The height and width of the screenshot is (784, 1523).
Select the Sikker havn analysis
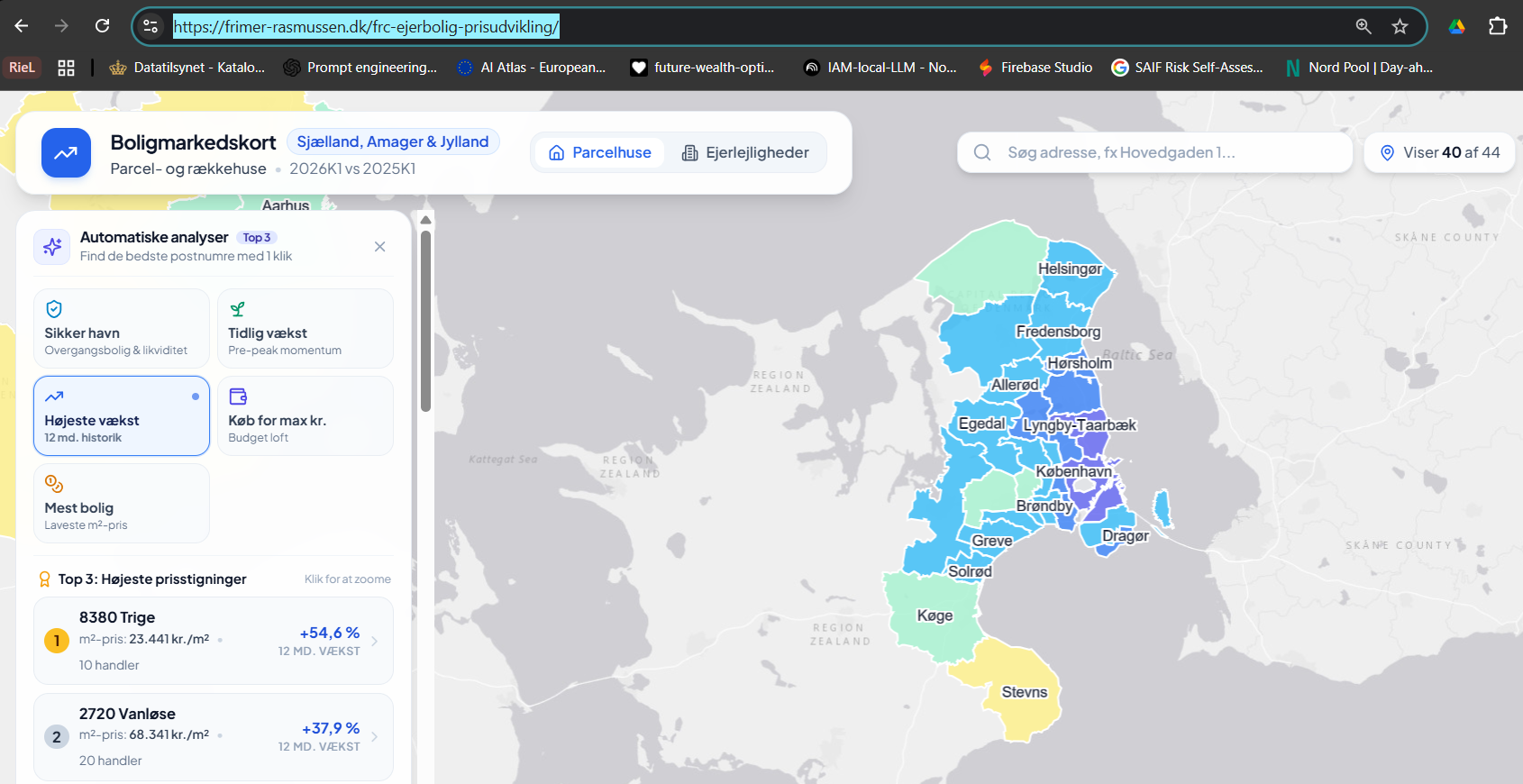click(122, 328)
